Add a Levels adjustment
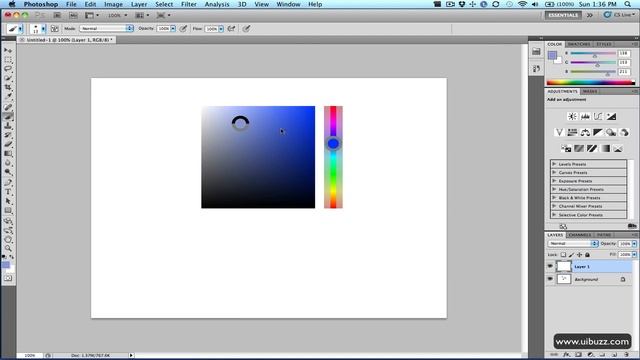The height and width of the screenshot is (360, 640). [x=585, y=116]
